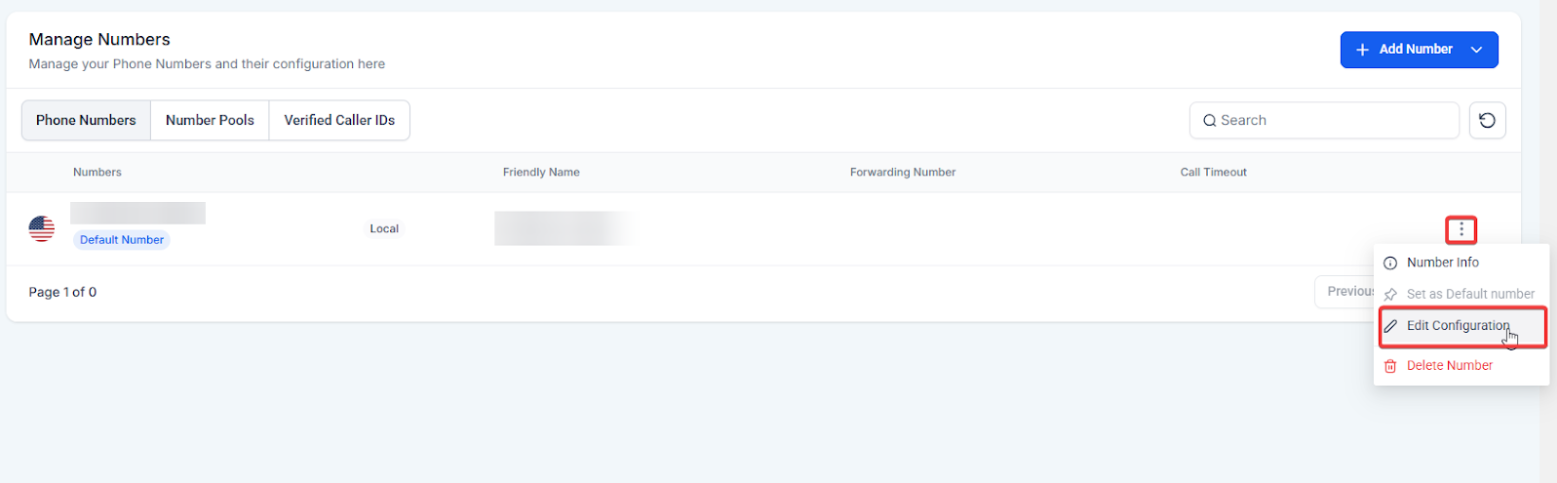The image size is (1557, 483).
Task: Expand the Add Number dropdown chevron
Action: (x=1476, y=50)
